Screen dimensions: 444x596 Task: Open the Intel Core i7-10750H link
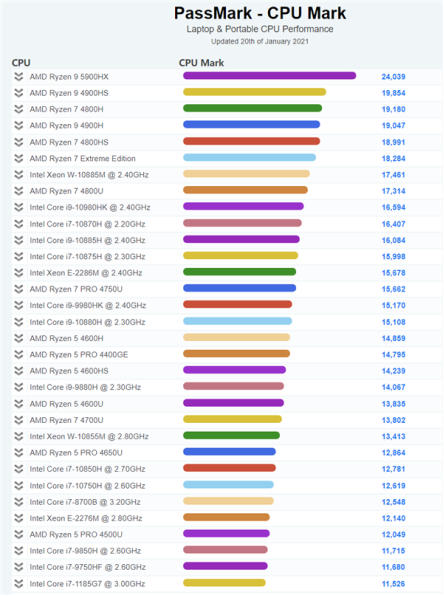tap(87, 486)
